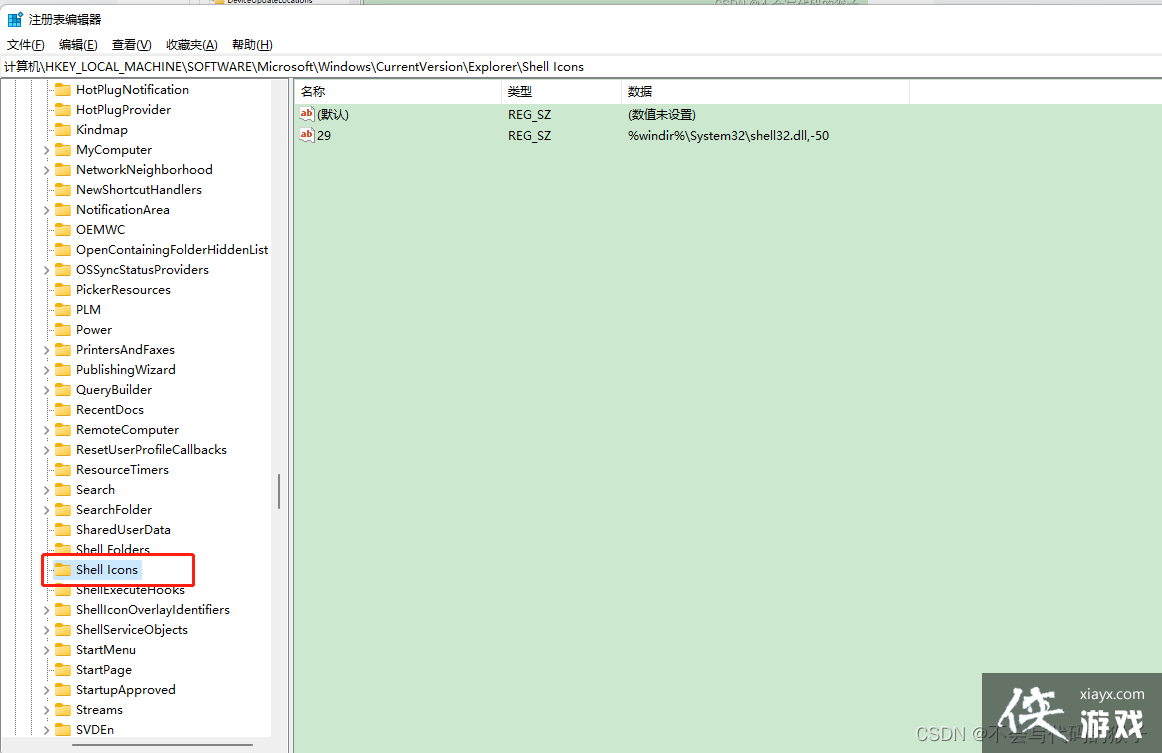Open the 收藏夹(A) menu
The width and height of the screenshot is (1162, 753).
click(191, 45)
